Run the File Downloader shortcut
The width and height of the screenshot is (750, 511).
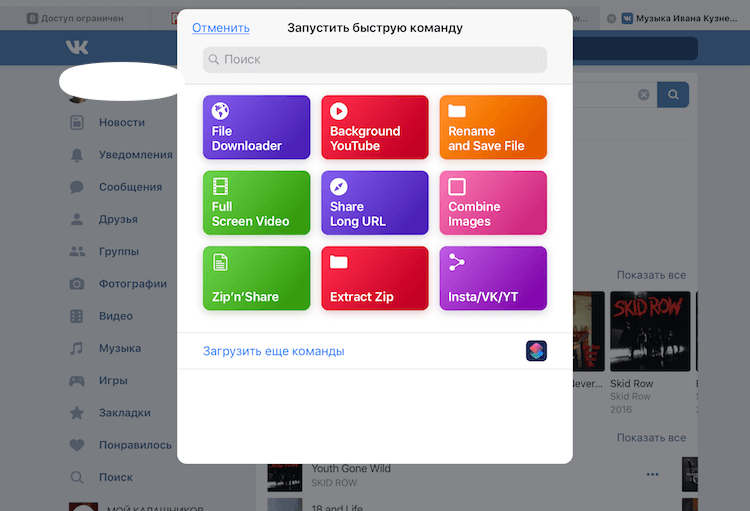256,127
